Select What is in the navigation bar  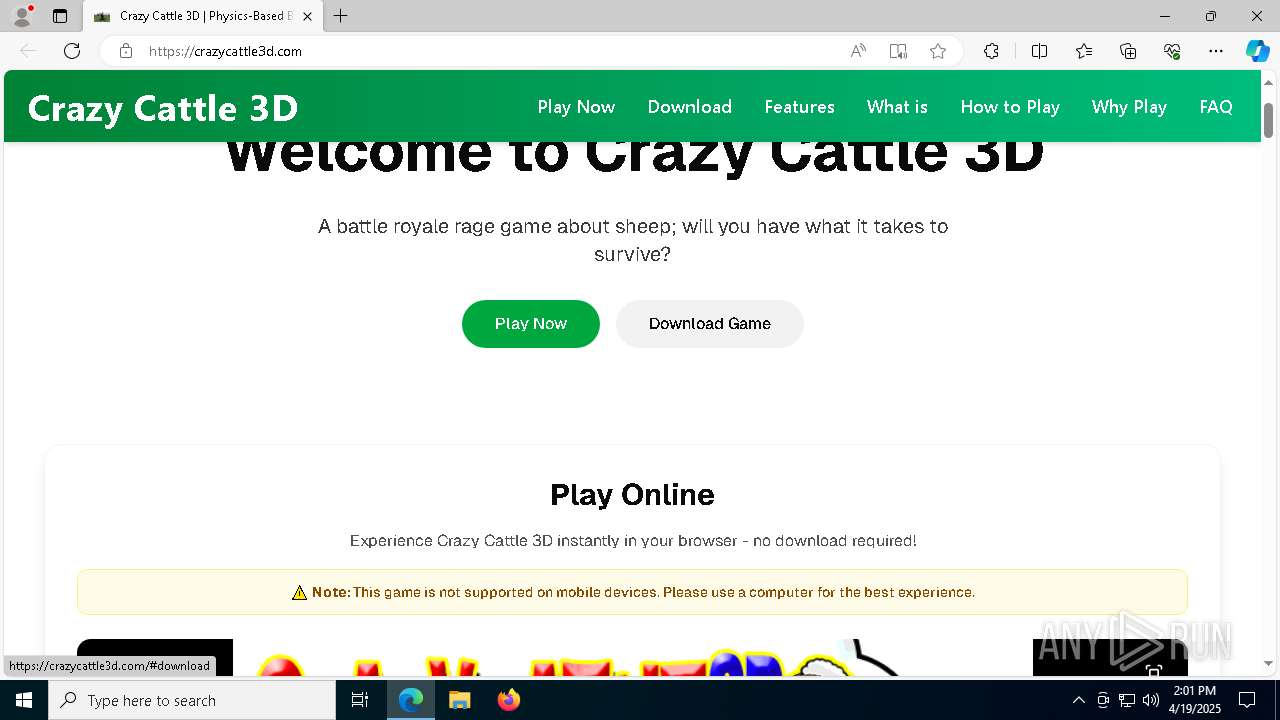coord(897,107)
